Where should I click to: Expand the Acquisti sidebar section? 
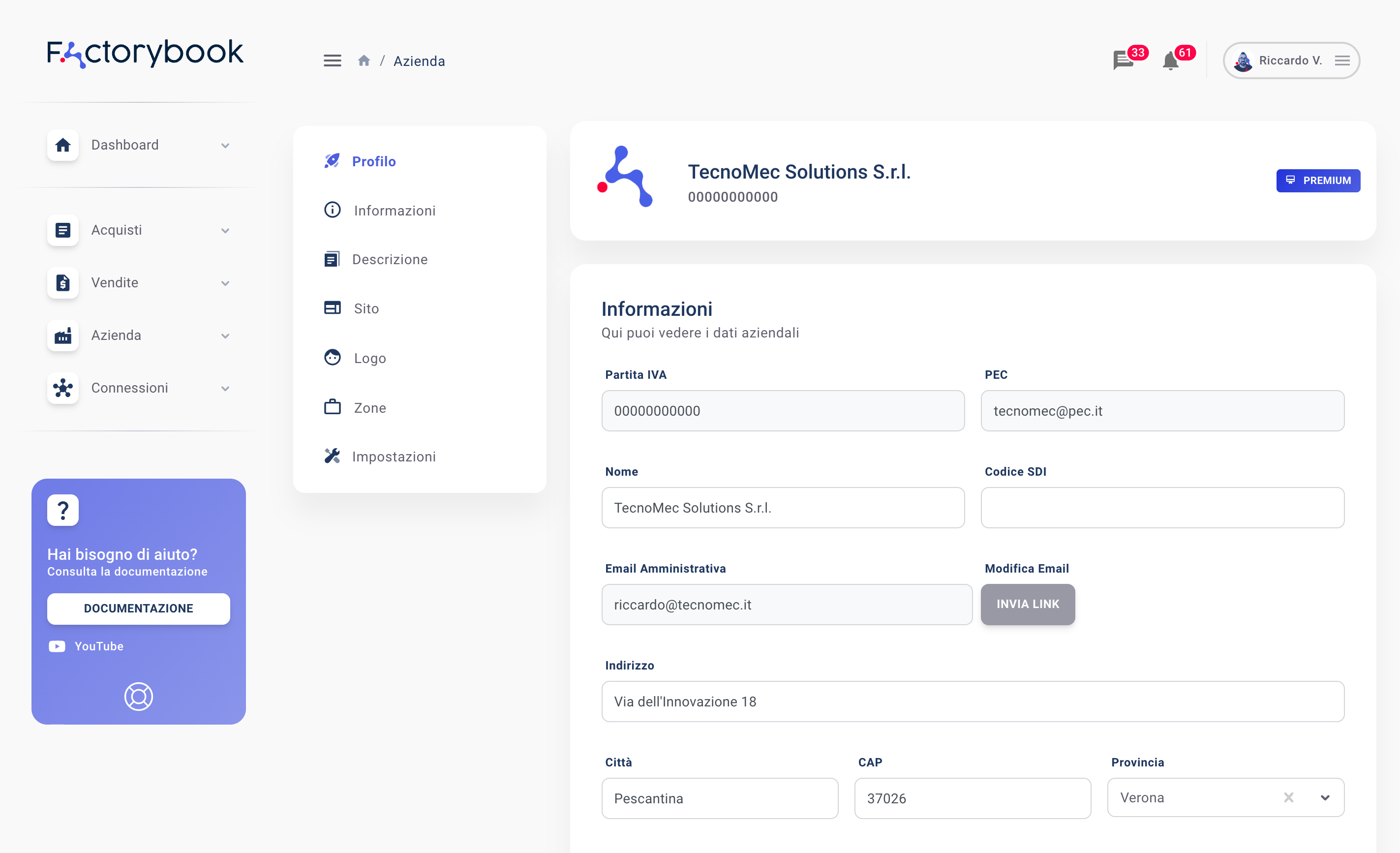225,231
